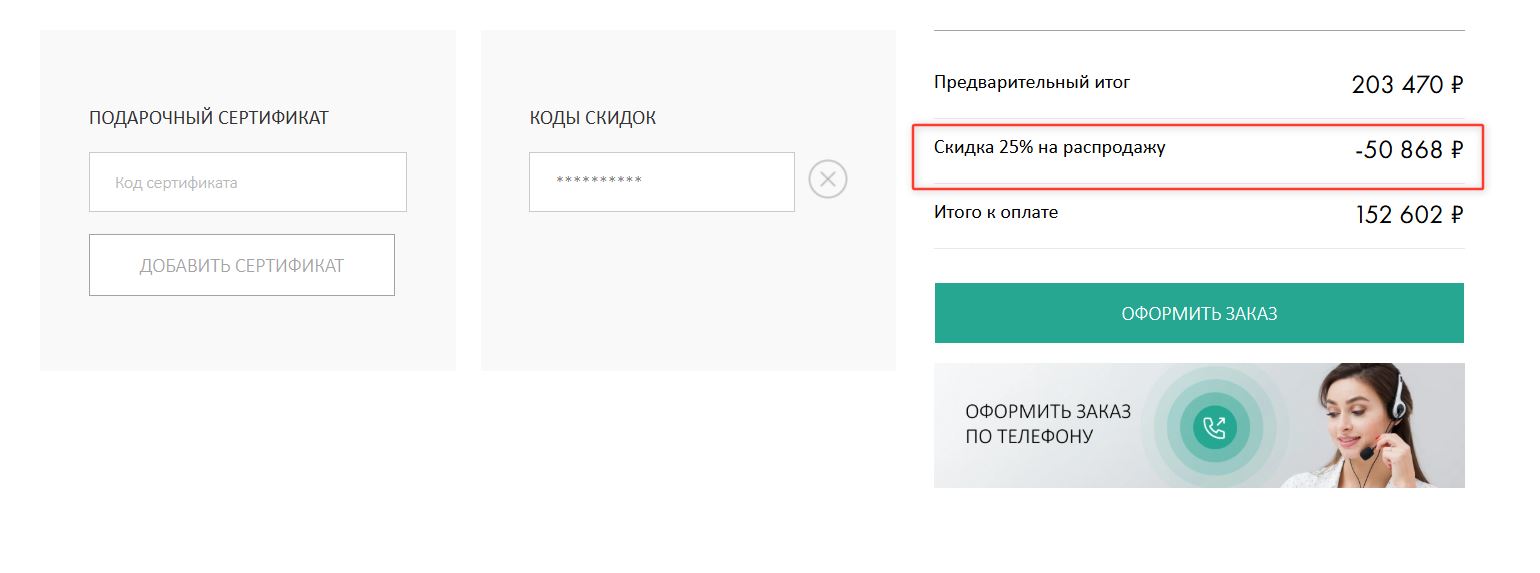This screenshot has height=573, width=1540.
Task: Click the ruble sign after -50 868
Action: [x=1456, y=151]
